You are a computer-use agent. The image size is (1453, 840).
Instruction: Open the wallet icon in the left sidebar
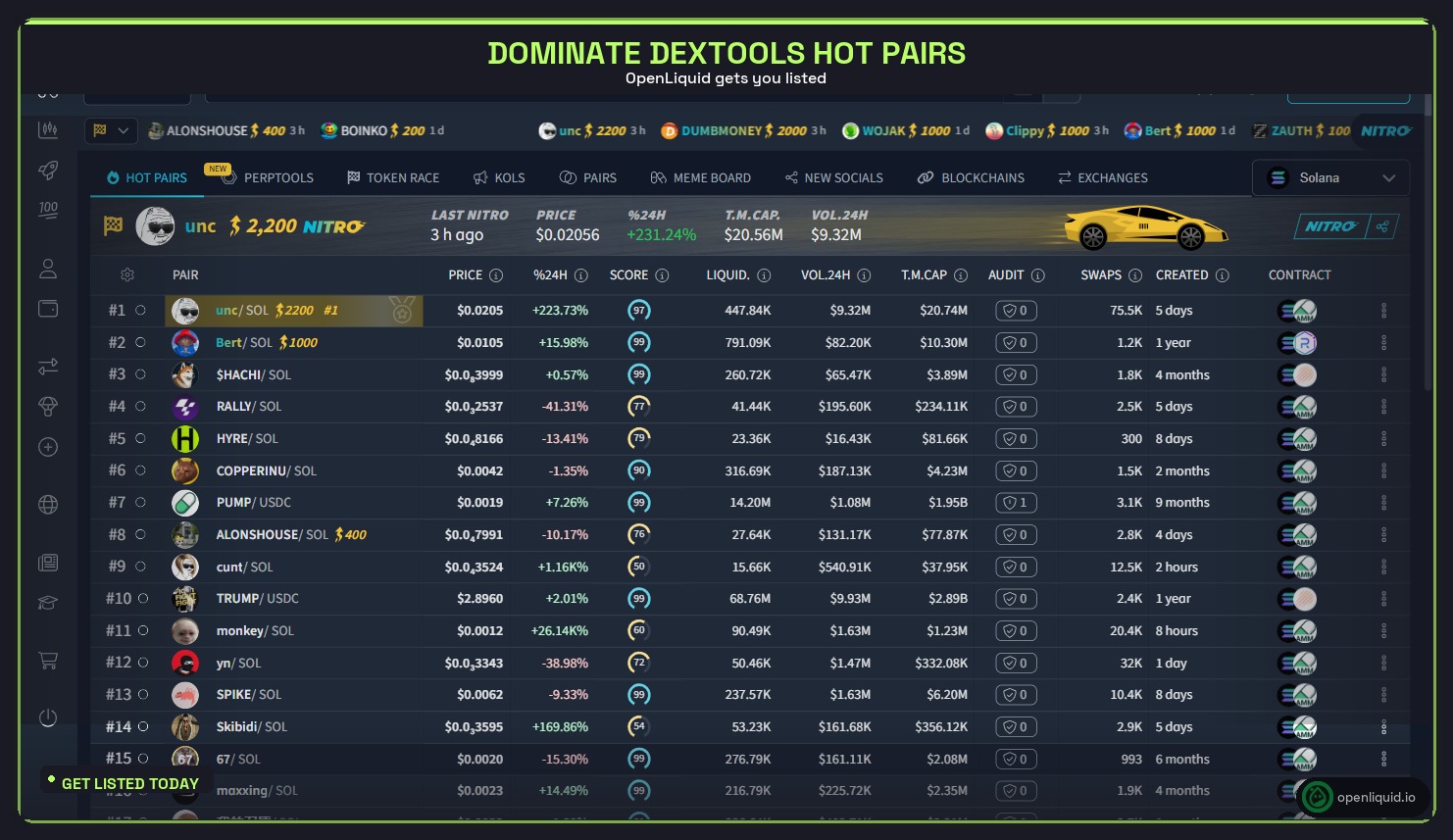[x=47, y=308]
